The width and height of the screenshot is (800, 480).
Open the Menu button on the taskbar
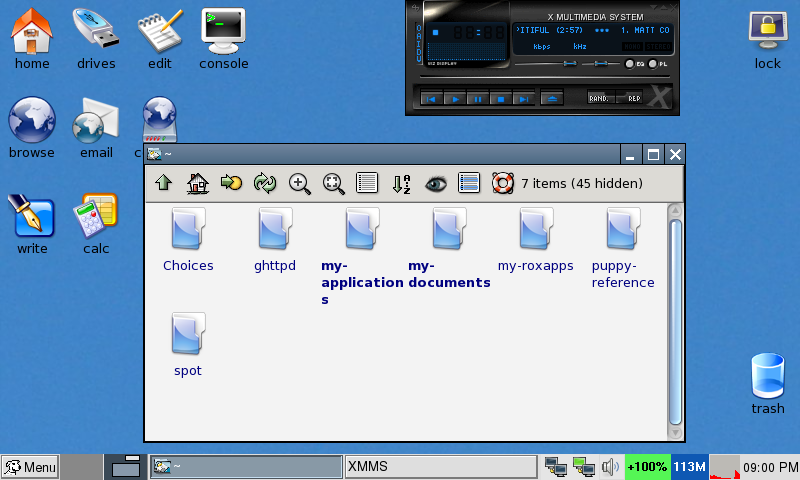[30, 467]
